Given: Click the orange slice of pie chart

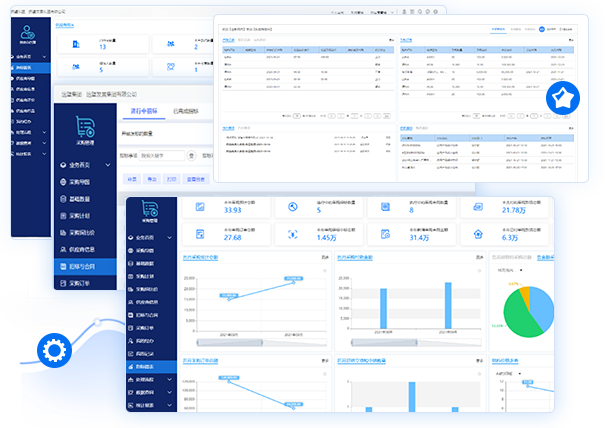Looking at the screenshot, I should coord(525,293).
